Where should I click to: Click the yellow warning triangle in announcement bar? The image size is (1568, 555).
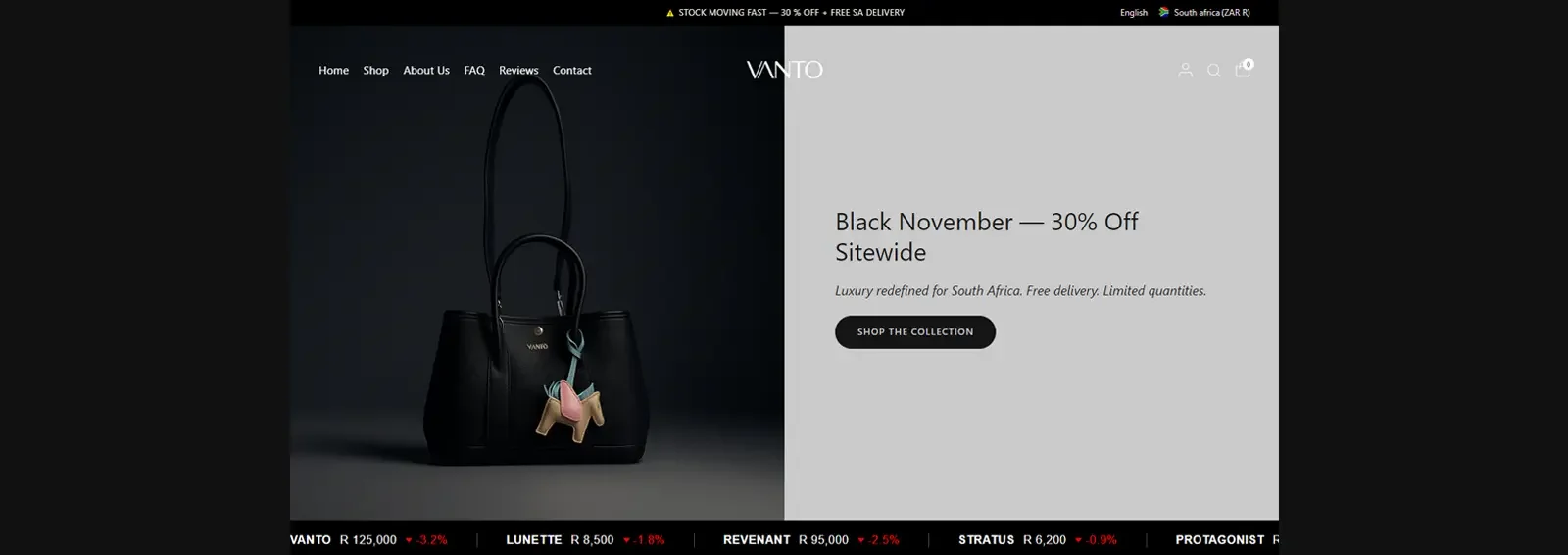pos(670,13)
